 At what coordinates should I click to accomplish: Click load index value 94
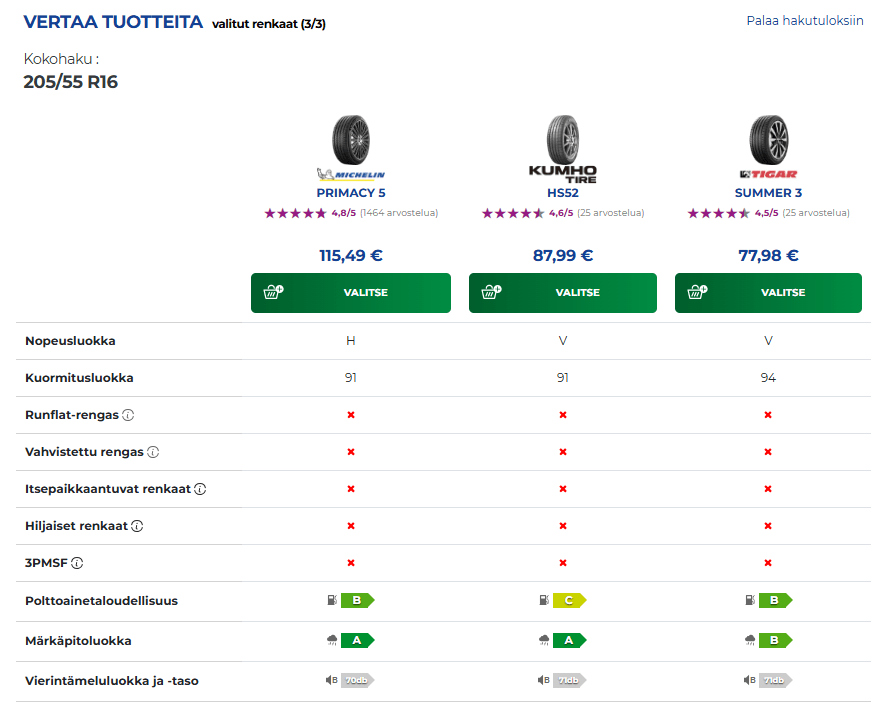(x=768, y=378)
